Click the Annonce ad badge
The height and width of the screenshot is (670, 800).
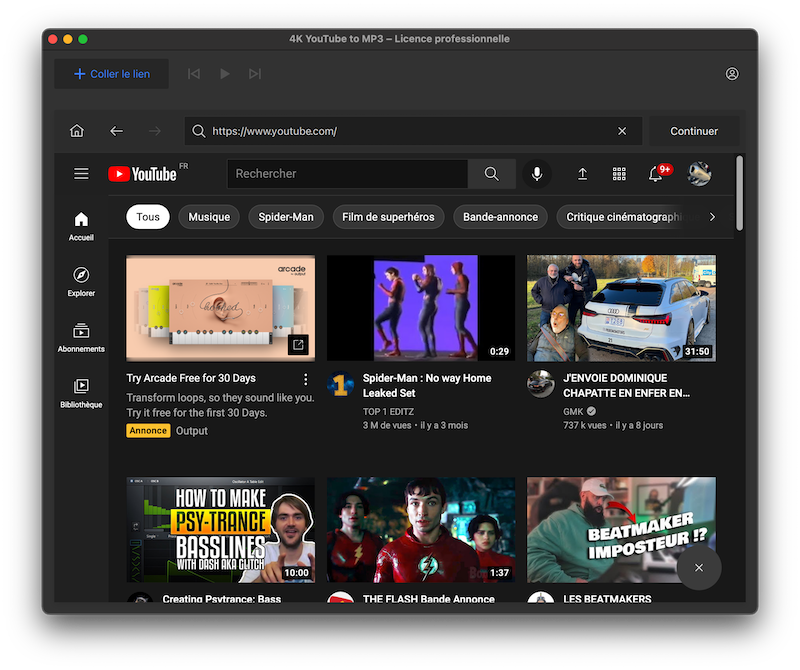point(148,431)
